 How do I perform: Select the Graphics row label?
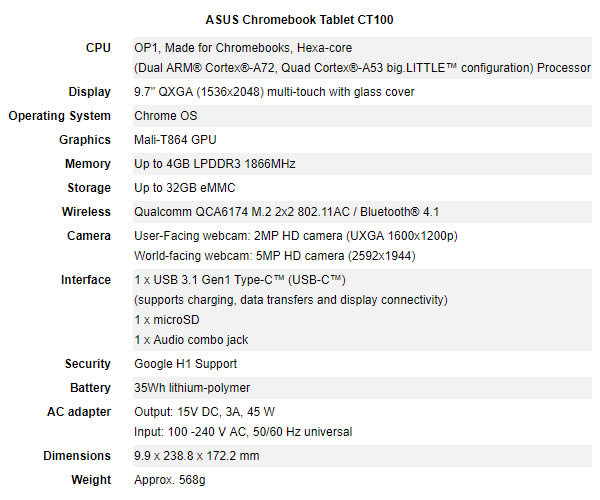[x=85, y=140]
